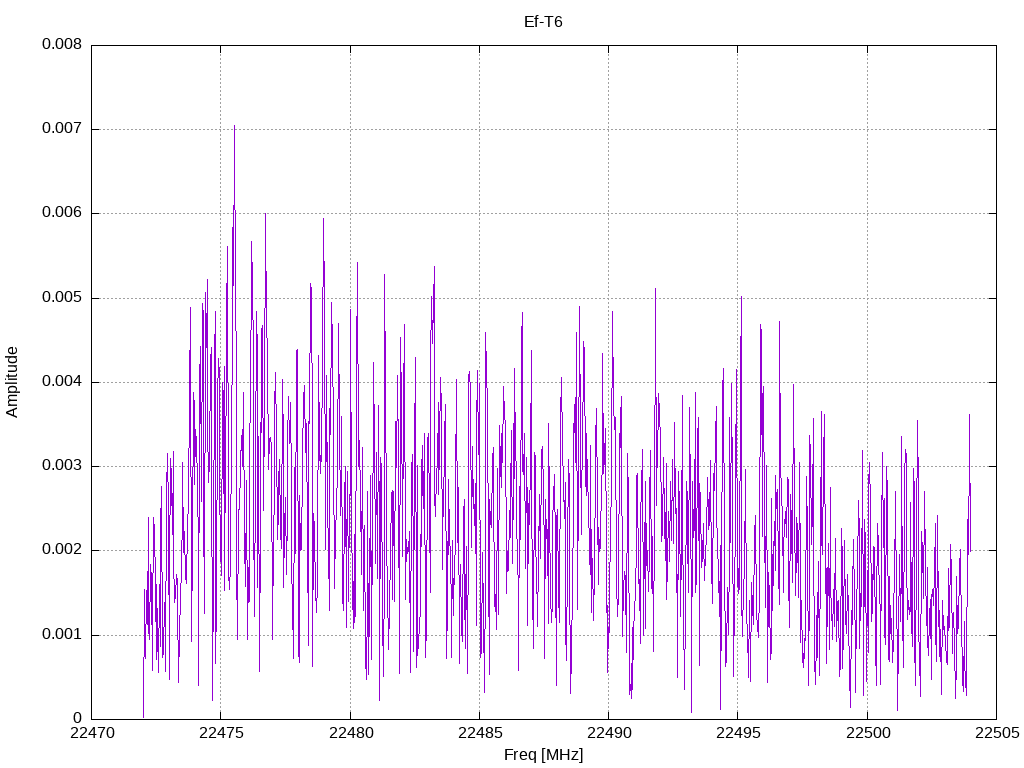The width and height of the screenshot is (1024, 768).
Task: Click the Freq [MHz] x-axis label
Action: [x=543, y=755]
